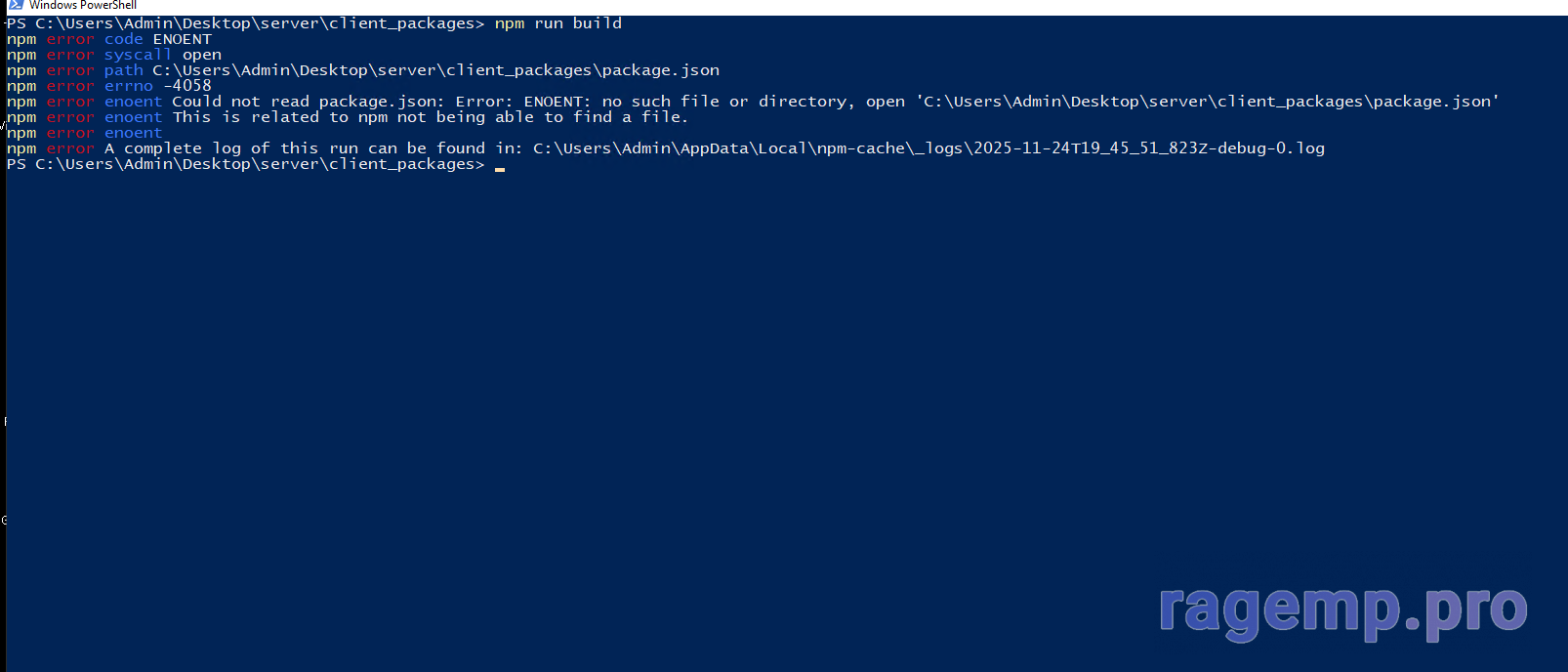The width and height of the screenshot is (1568, 672).
Task: Click the blinking cursor at the prompt
Action: tap(500, 166)
